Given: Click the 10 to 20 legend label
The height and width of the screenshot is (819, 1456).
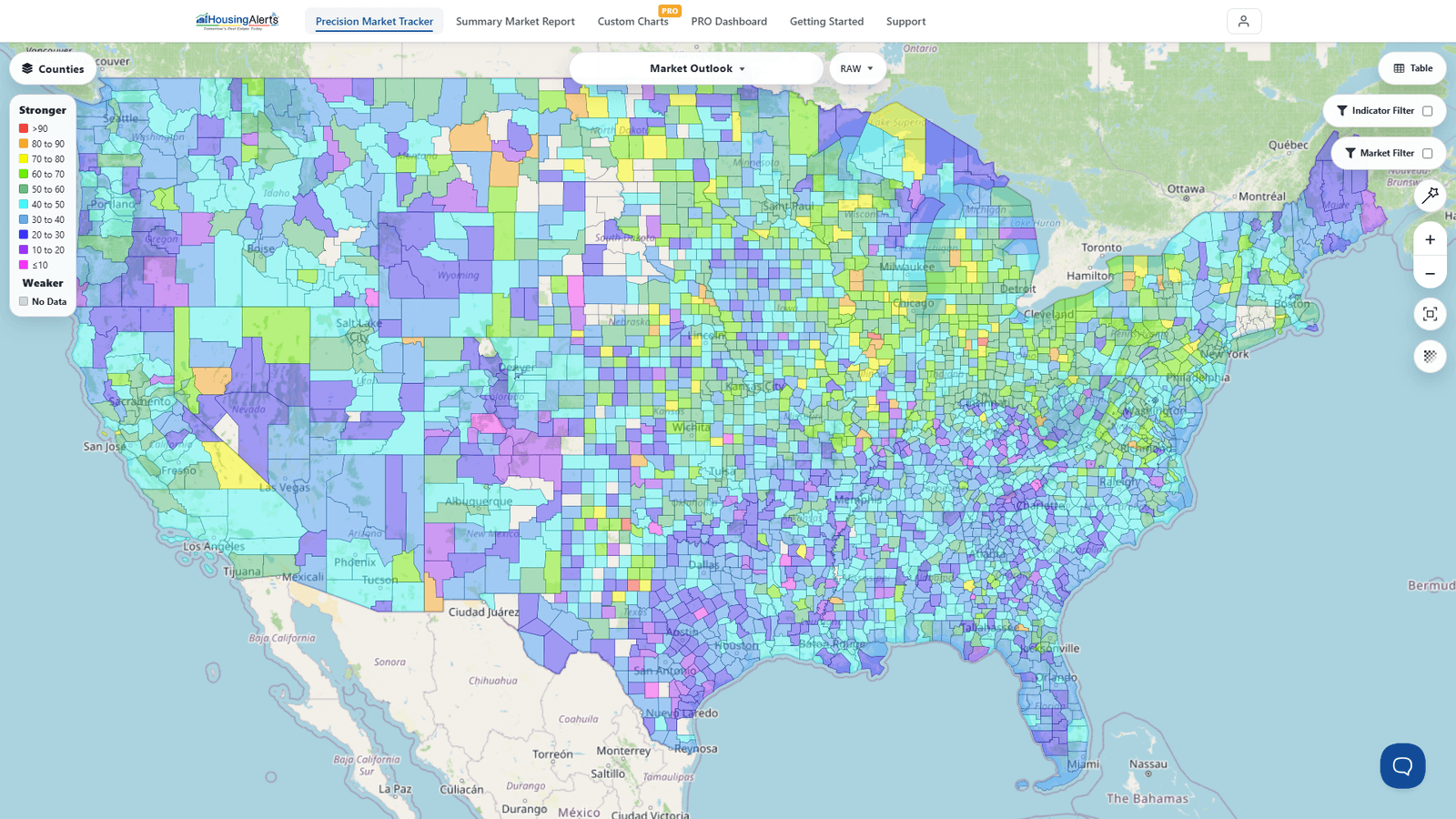Looking at the screenshot, I should click(x=48, y=249).
